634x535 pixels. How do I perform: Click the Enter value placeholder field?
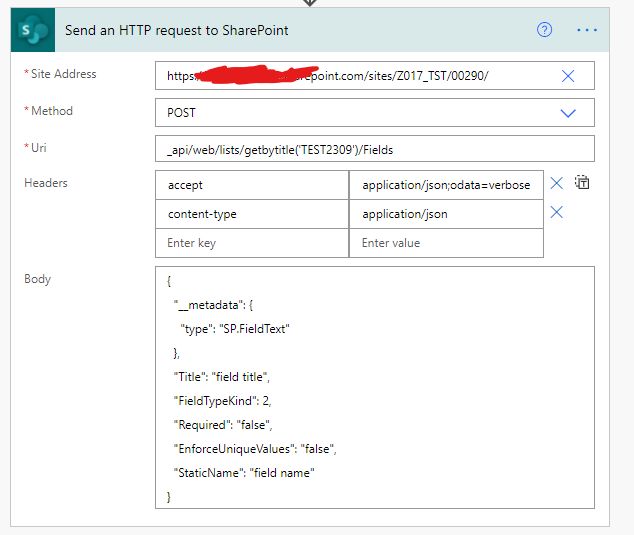tap(446, 243)
